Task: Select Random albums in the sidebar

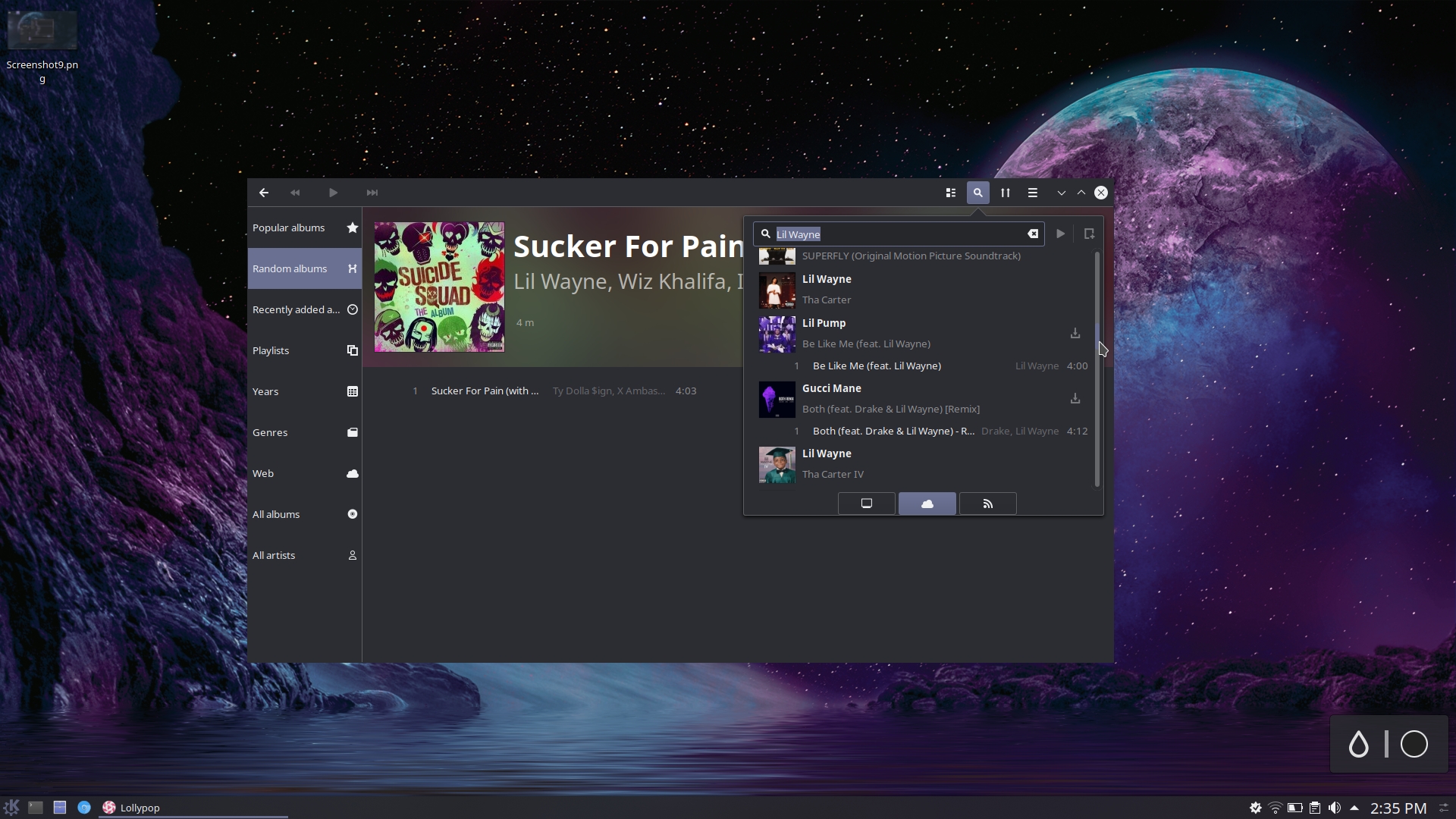Action: tap(305, 268)
